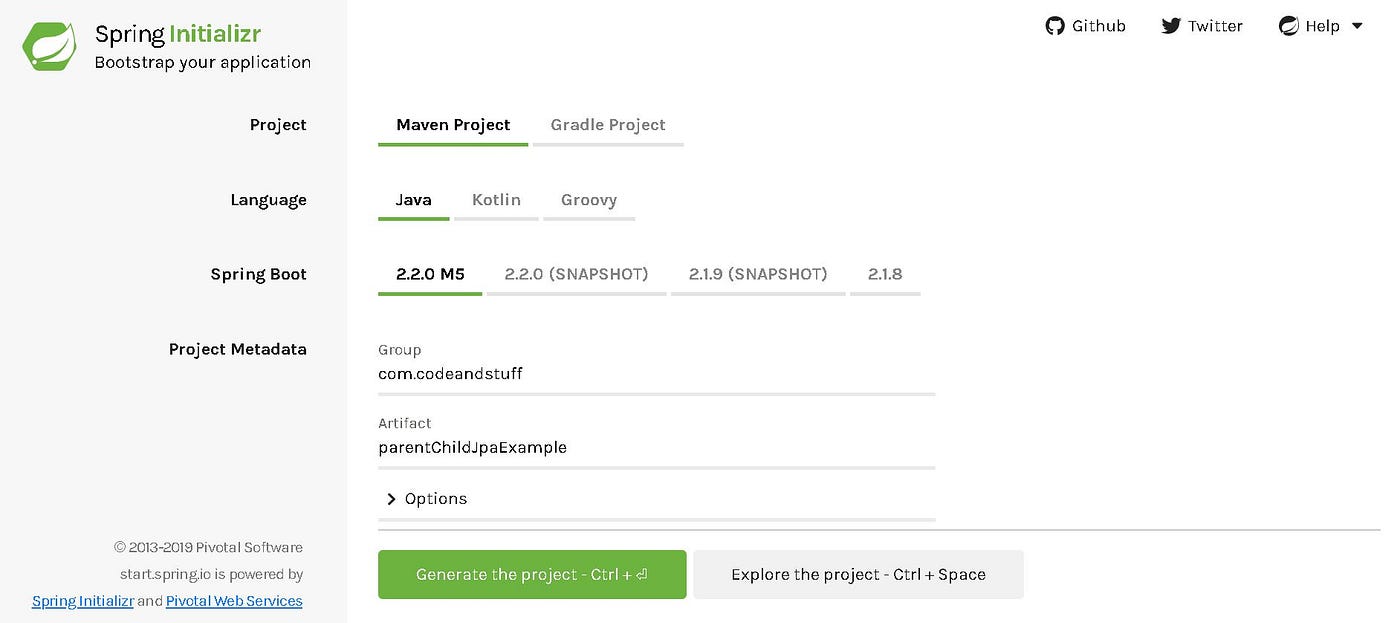This screenshot has height=623, width=1400.
Task: Open the Help dropdown menu
Action: coord(1320,26)
